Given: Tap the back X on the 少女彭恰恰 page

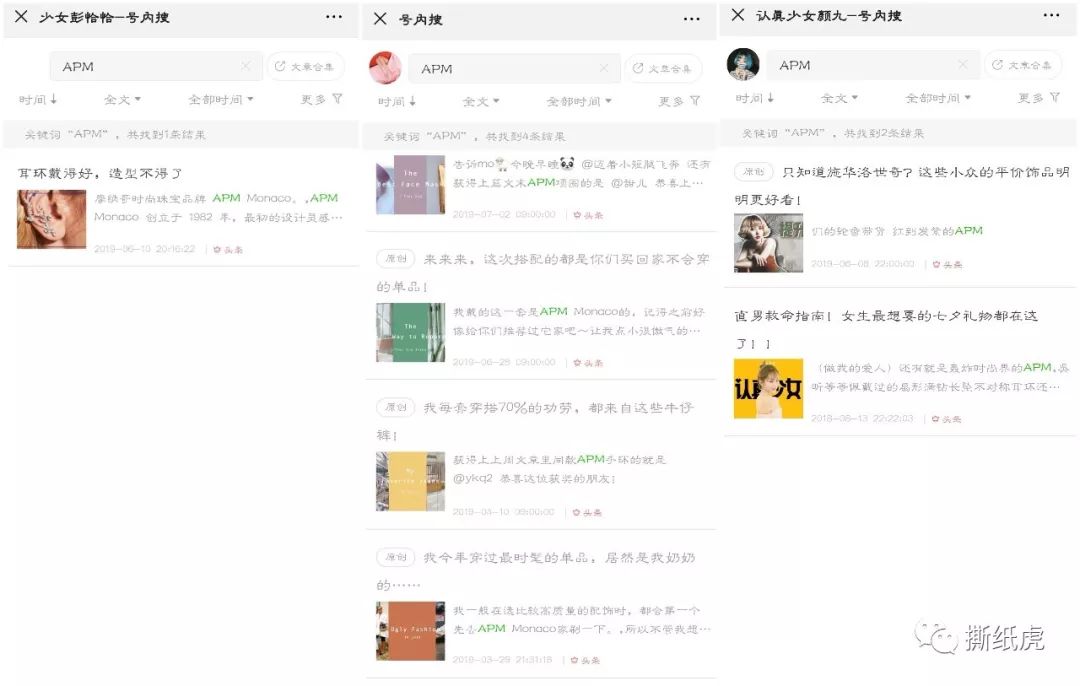Looking at the screenshot, I should pyautogui.click(x=20, y=17).
